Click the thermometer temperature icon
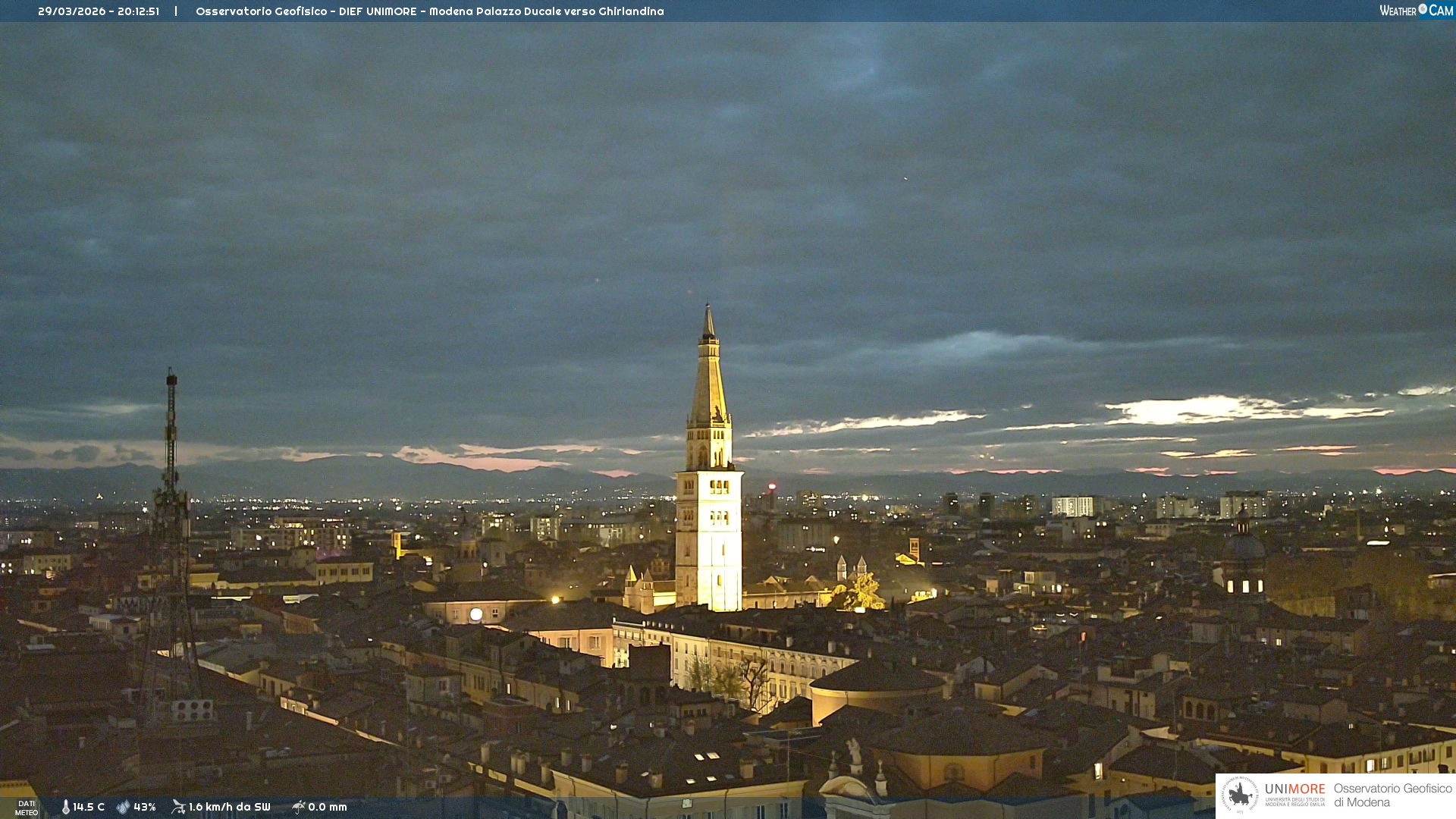The image size is (1456, 819). 66,807
